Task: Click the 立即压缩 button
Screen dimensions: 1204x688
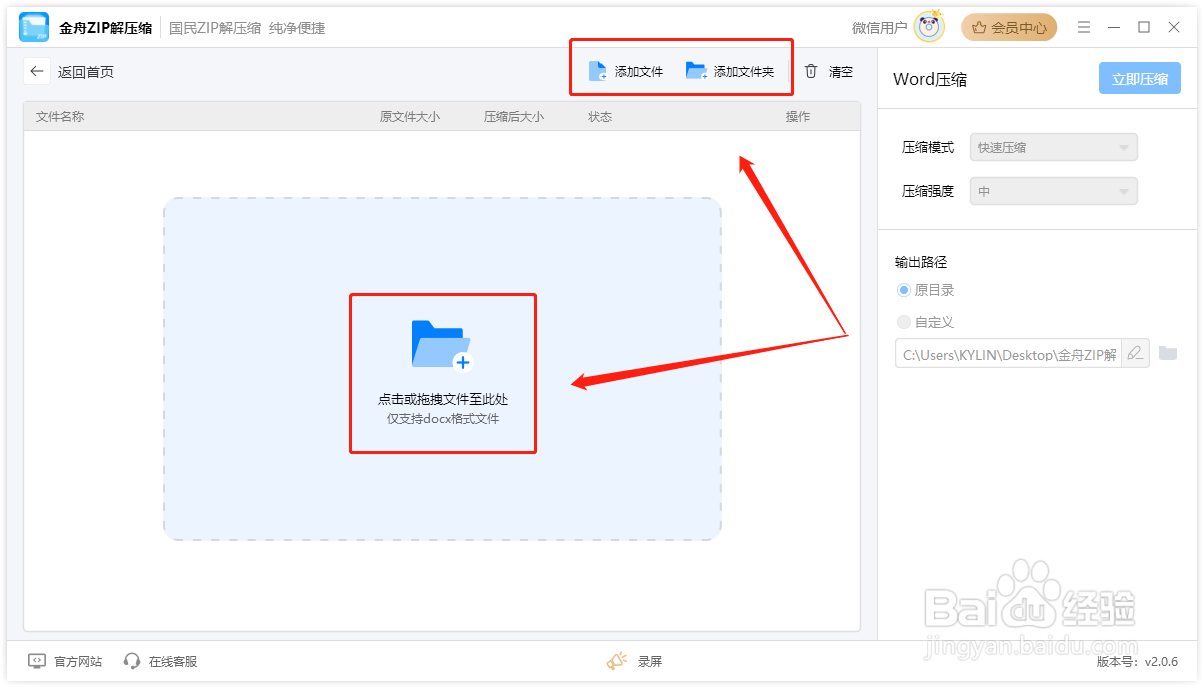Action: click(1140, 79)
